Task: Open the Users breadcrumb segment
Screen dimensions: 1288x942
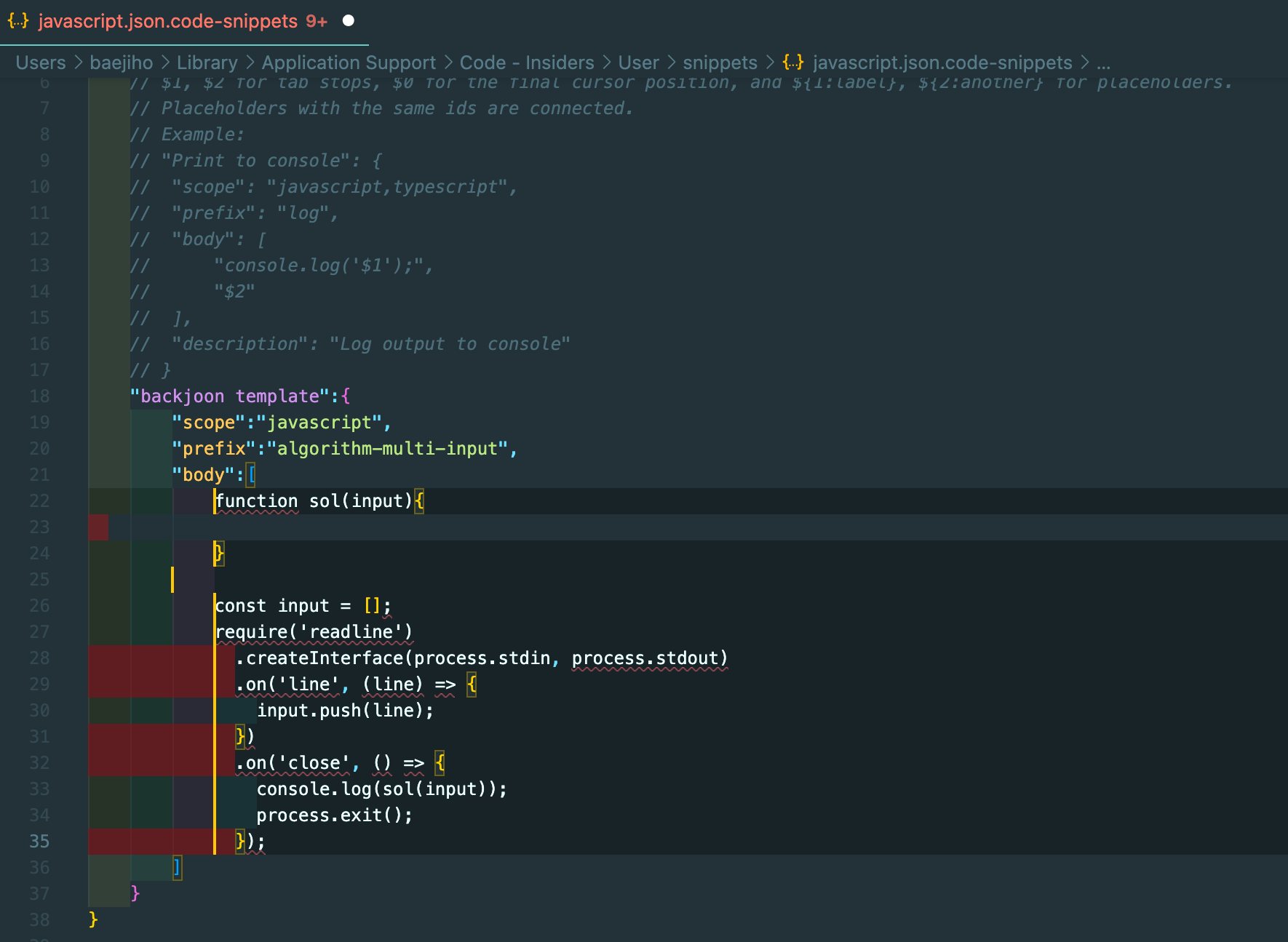Action: pos(41,63)
